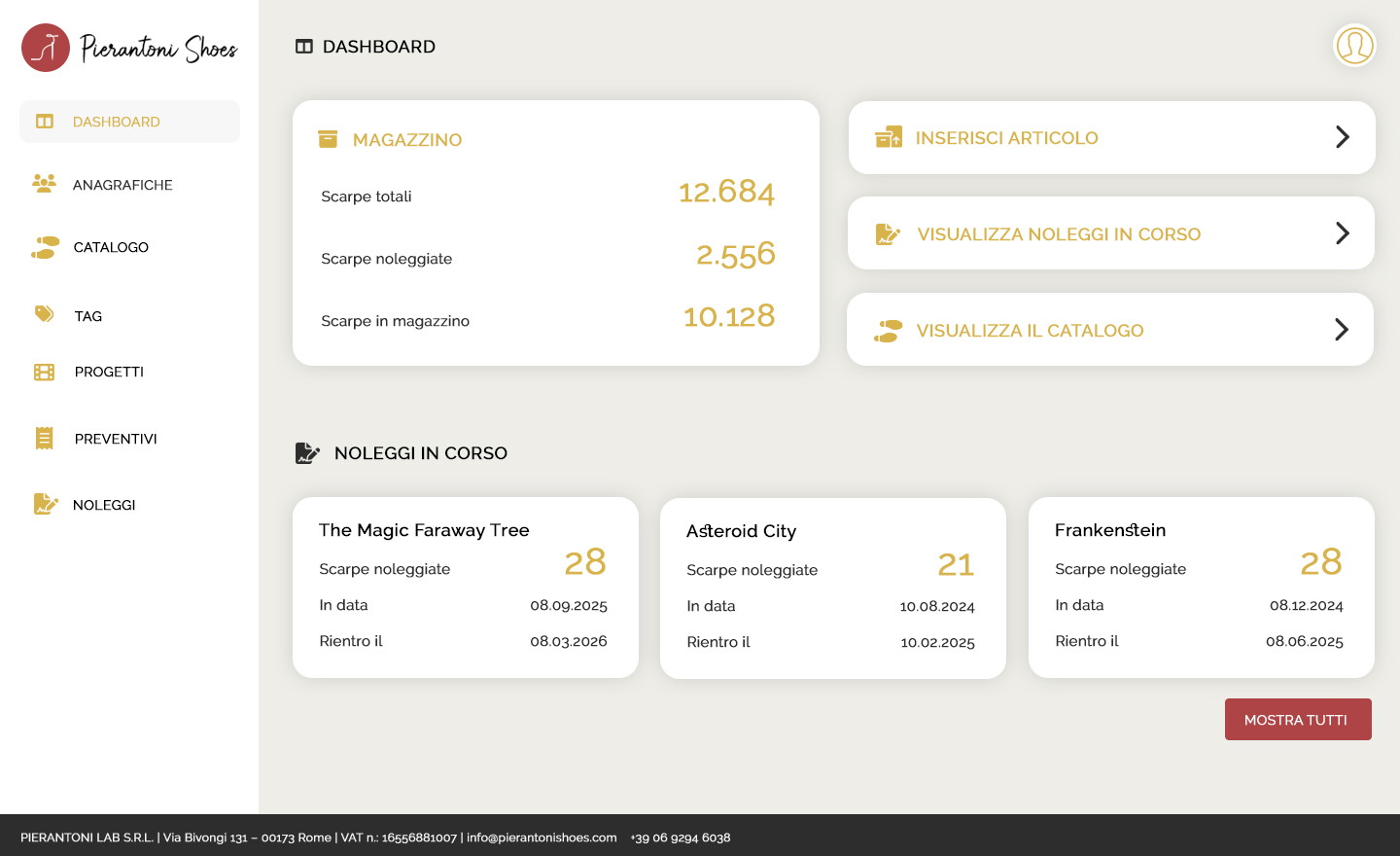The height and width of the screenshot is (856, 1400).
Task: Open The Magic Faraway Tree rental card
Action: pyautogui.click(x=465, y=588)
